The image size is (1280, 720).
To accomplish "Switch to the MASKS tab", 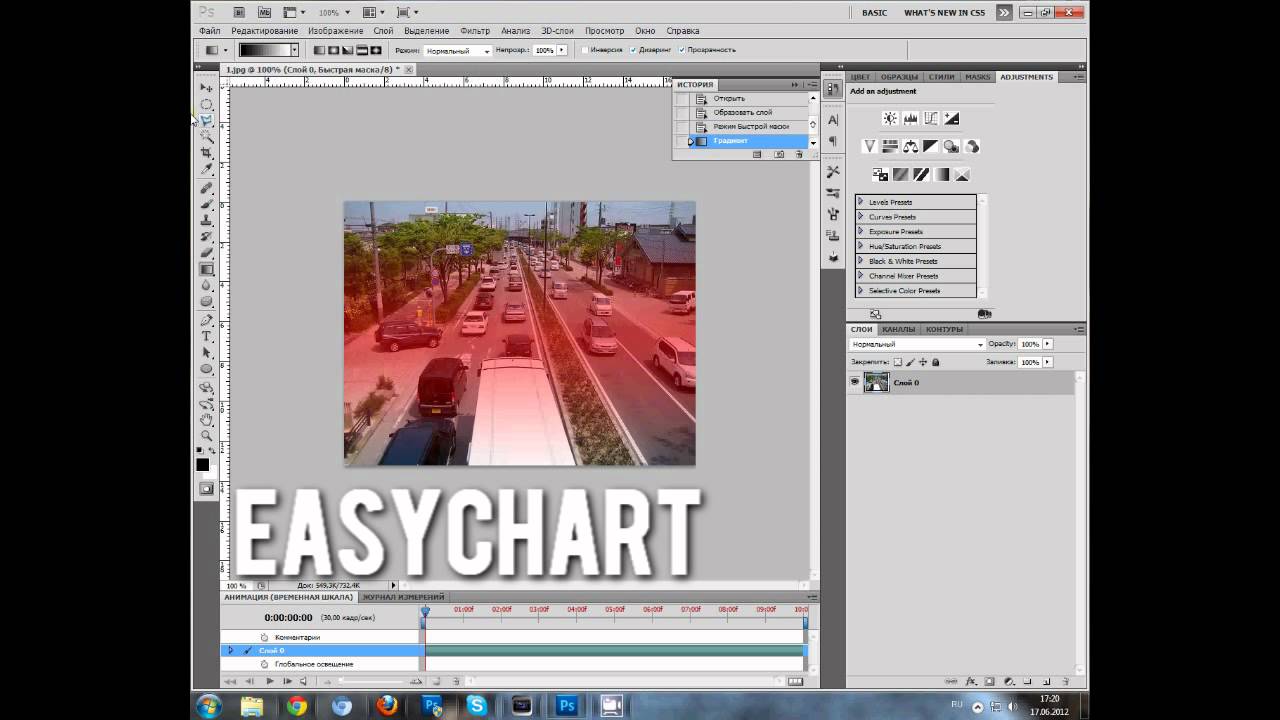I will pos(977,77).
